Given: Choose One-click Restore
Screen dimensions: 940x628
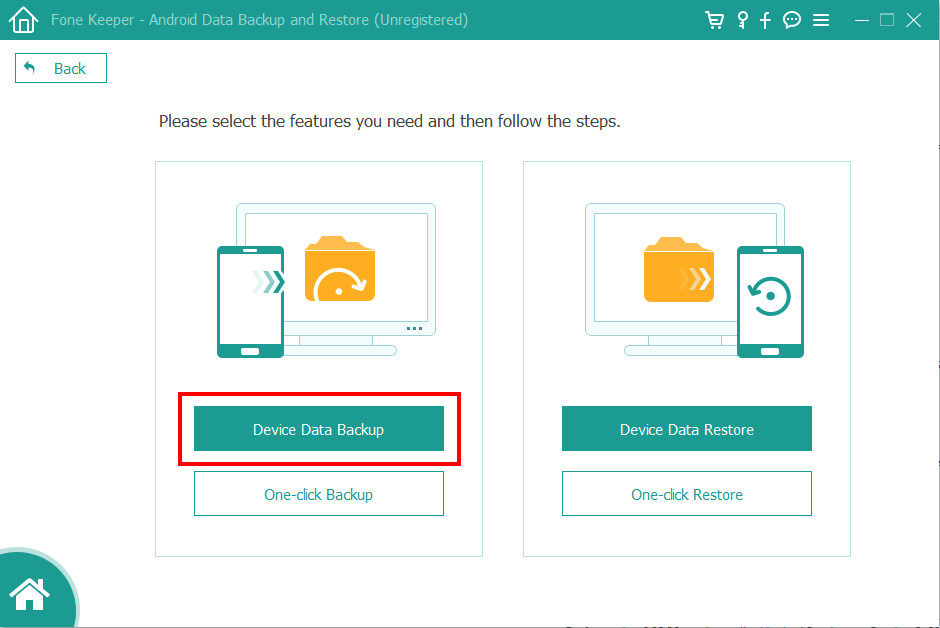Looking at the screenshot, I should click(x=687, y=493).
